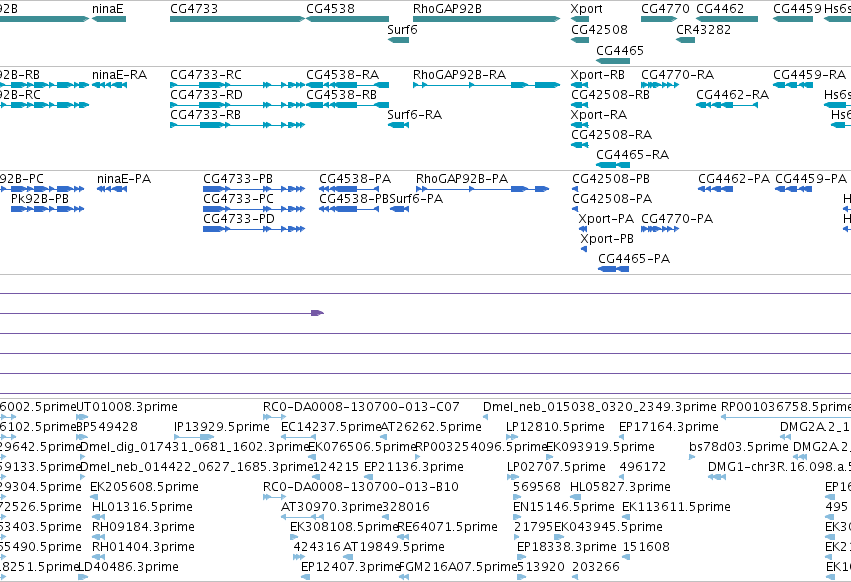851x582 pixels.
Task: Select EST RH09184.3prime
Action: pos(98,537)
